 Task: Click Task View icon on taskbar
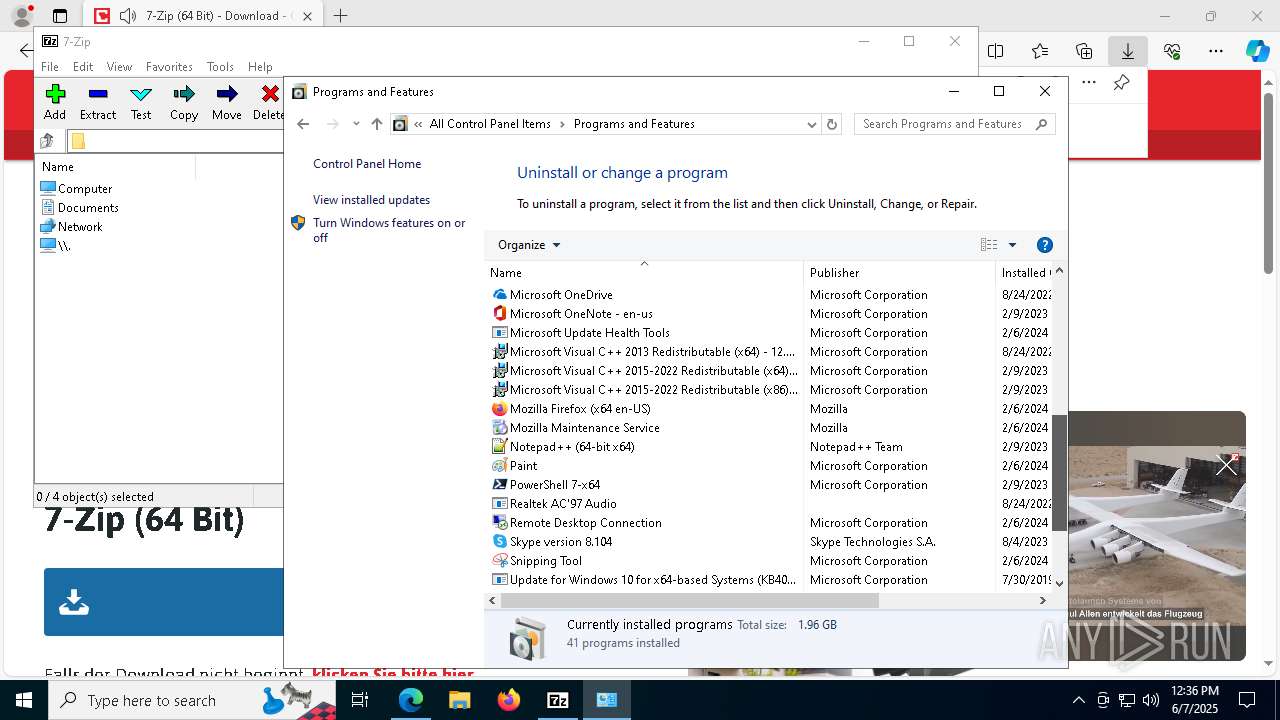coord(360,700)
